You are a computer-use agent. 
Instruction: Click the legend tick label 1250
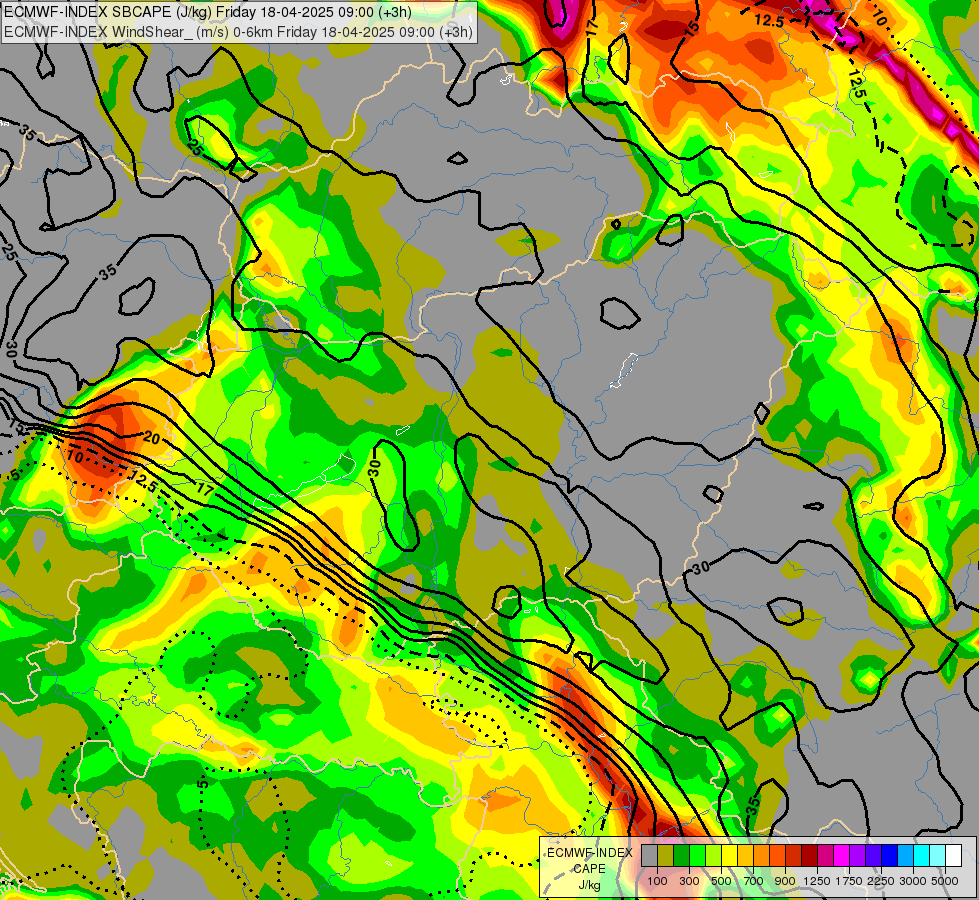(x=817, y=881)
